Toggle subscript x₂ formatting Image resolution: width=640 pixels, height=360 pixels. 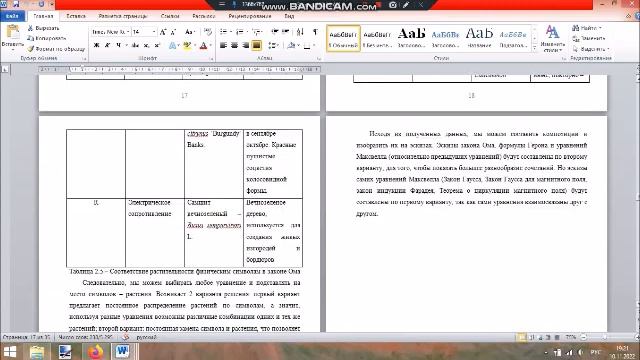pyautogui.click(x=147, y=45)
